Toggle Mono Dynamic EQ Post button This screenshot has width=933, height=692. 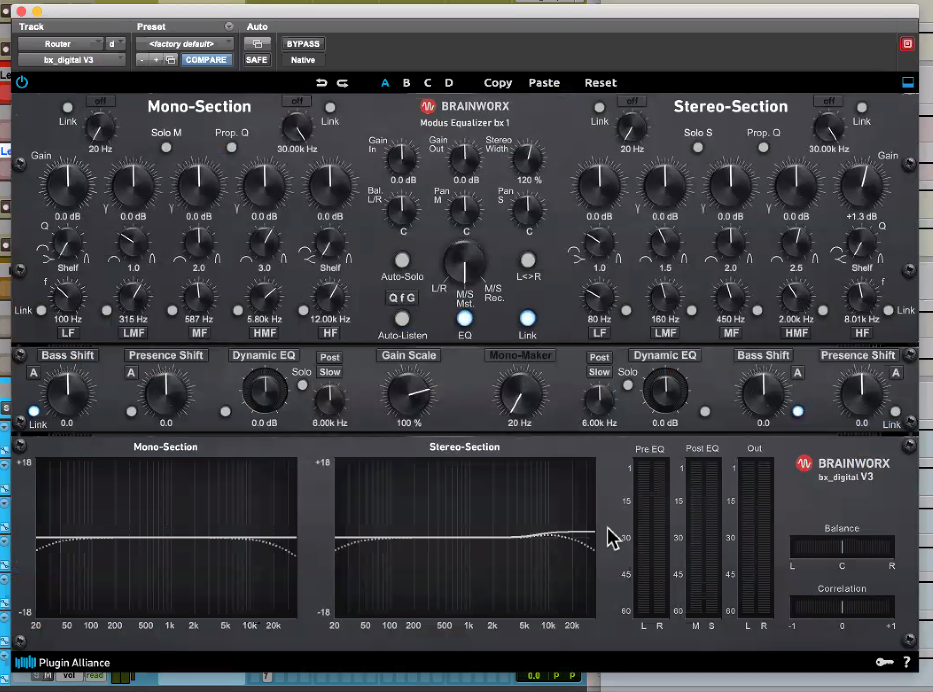click(330, 357)
